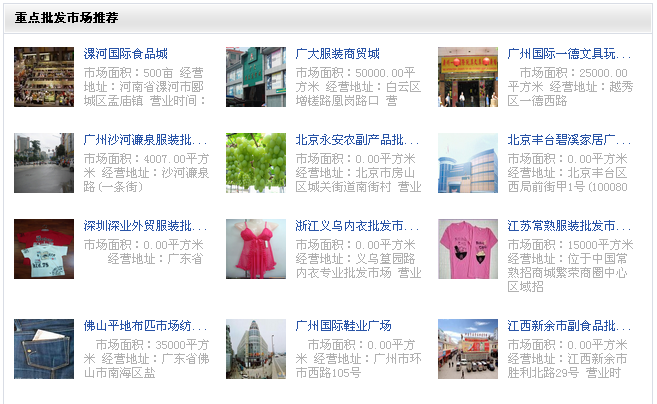Click description text 义乌篁园路内衣专业批发市场
Screen dimensions: 657x404
tap(355, 266)
